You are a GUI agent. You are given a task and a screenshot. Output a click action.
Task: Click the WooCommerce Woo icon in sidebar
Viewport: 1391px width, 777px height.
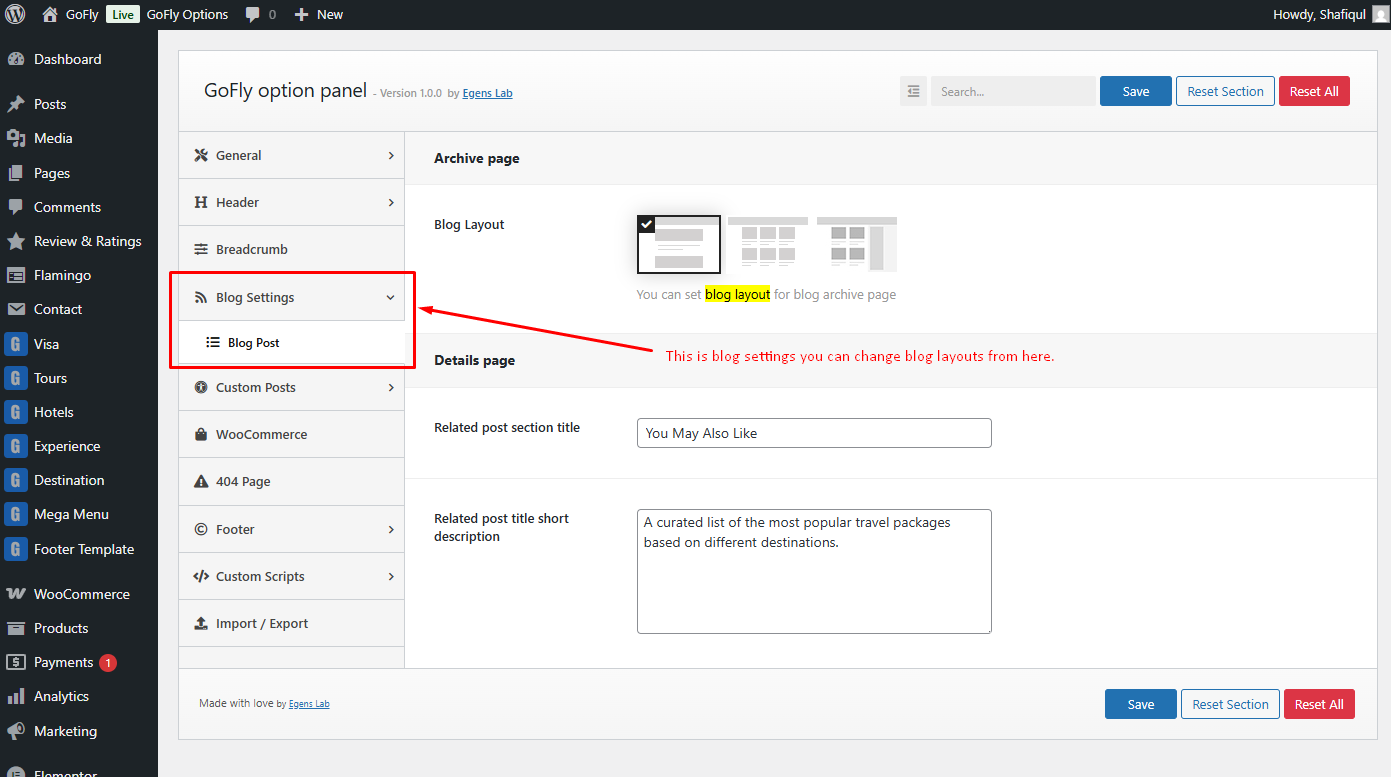tap(16, 594)
